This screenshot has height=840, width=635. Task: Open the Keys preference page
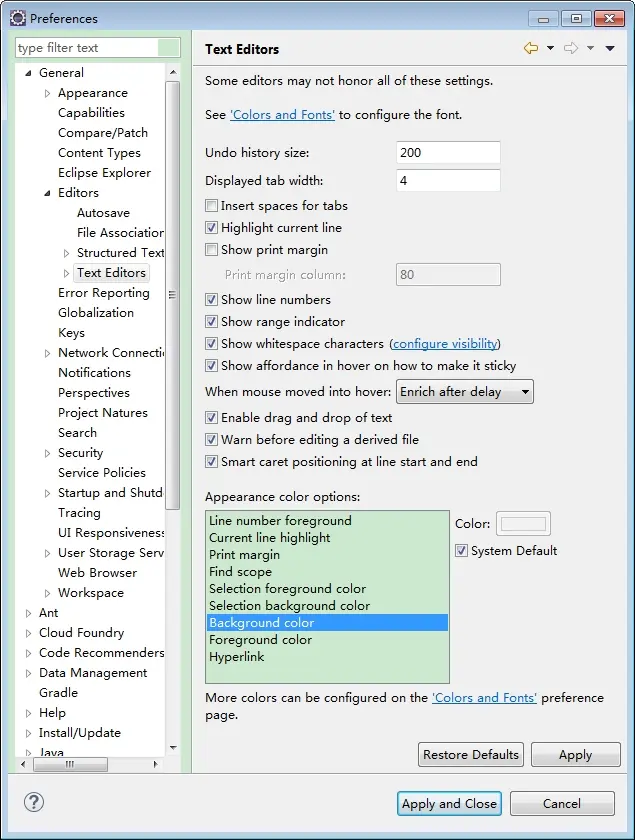coord(71,333)
